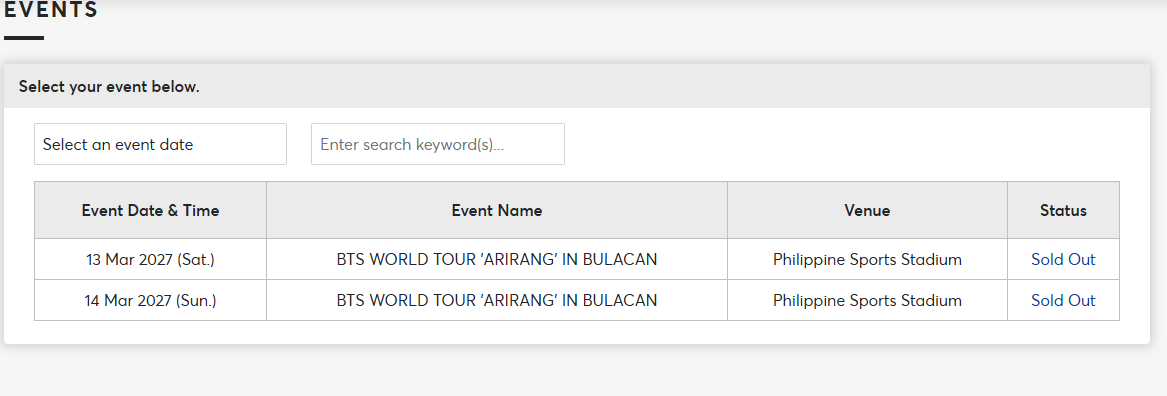Open the Select an event date dropdown

pyautogui.click(x=160, y=144)
